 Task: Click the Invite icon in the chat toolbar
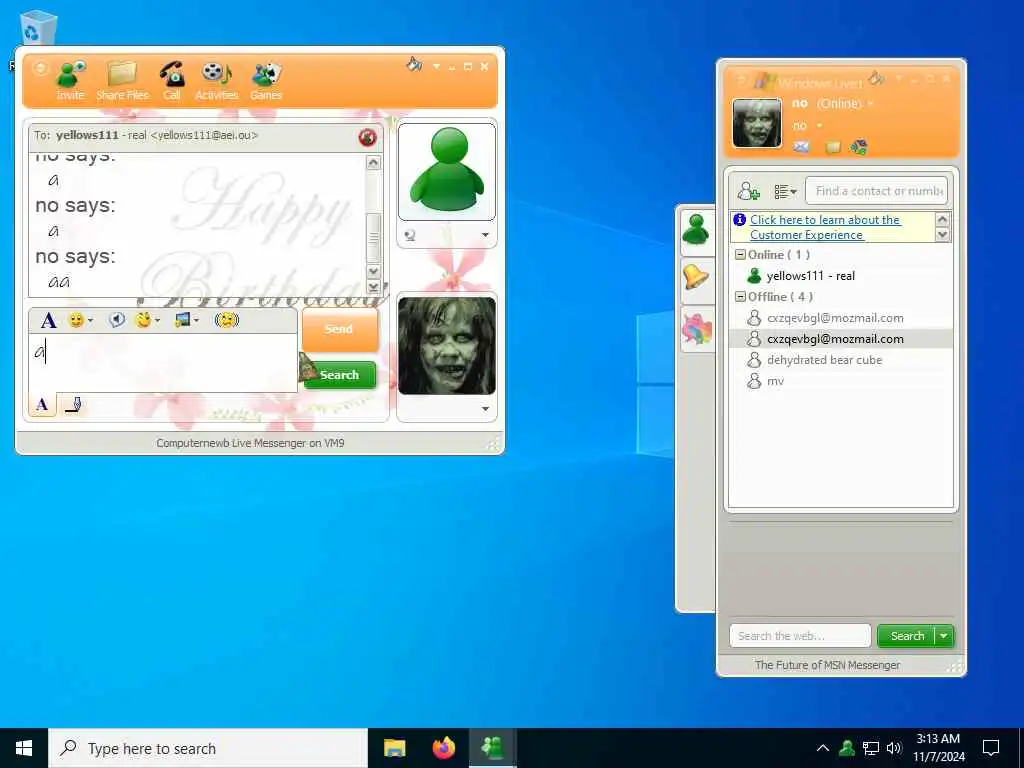(70, 75)
